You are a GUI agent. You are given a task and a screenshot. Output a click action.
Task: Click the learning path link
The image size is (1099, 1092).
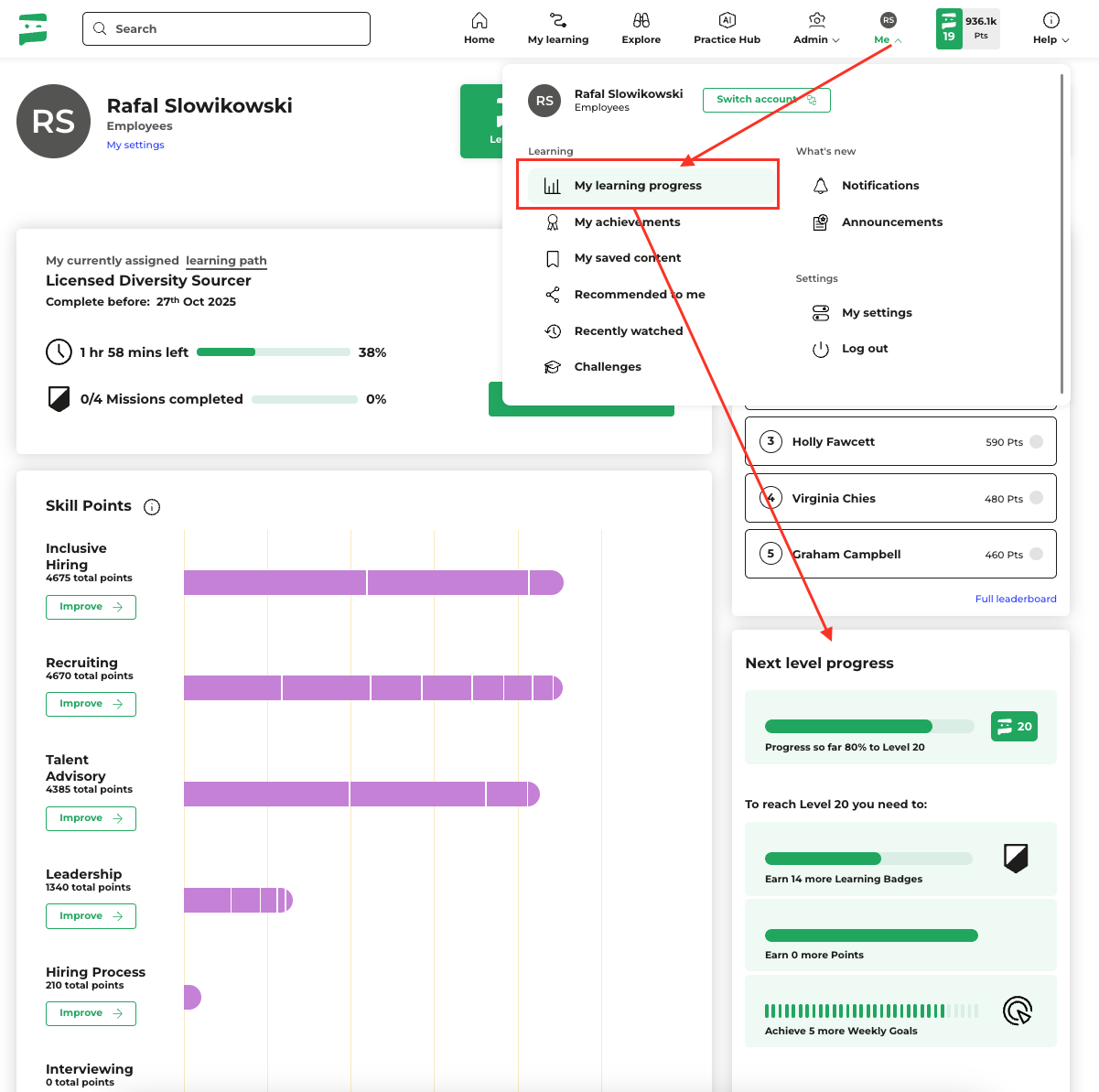click(226, 261)
